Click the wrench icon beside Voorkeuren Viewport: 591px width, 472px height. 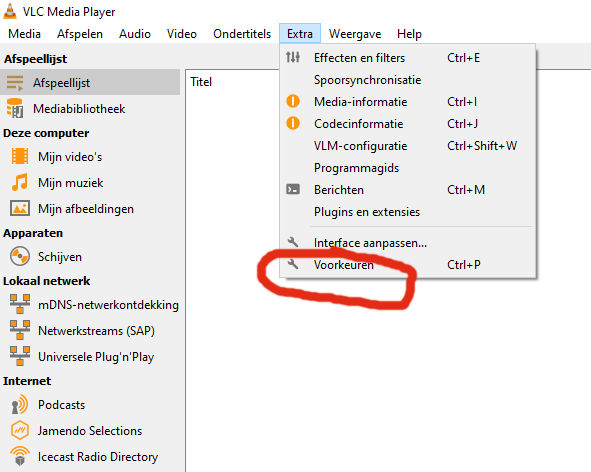[293, 264]
